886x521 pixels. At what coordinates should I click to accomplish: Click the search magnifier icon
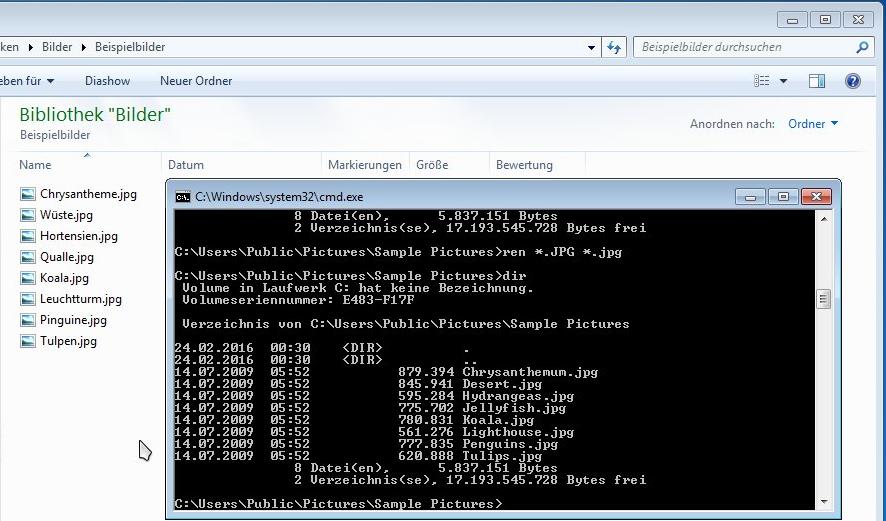(862, 47)
